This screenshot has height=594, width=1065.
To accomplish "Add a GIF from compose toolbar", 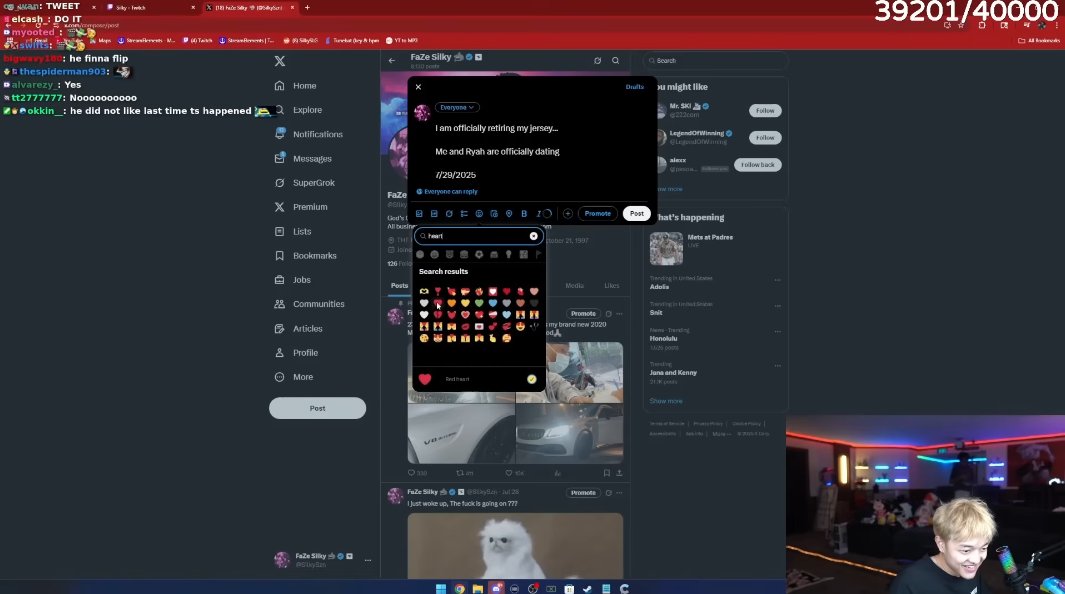I will pyautogui.click(x=434, y=214).
